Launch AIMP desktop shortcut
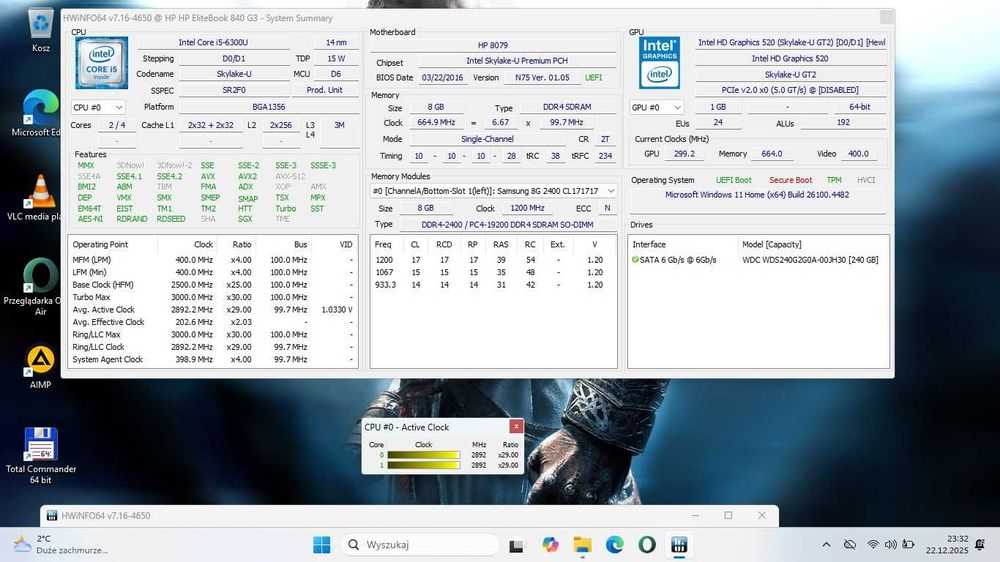This screenshot has height=562, width=1000. coord(40,367)
